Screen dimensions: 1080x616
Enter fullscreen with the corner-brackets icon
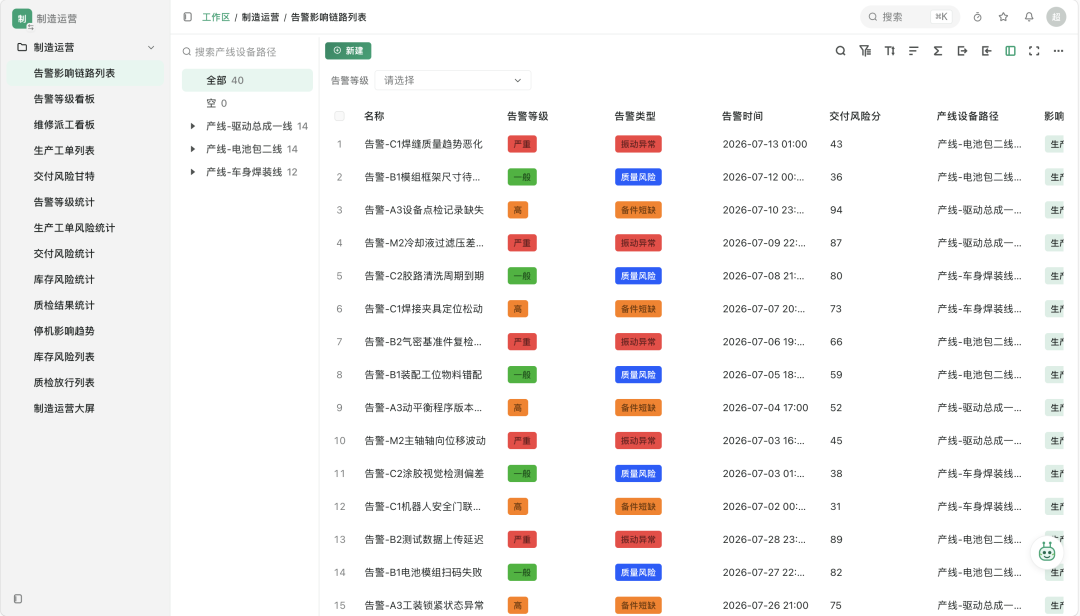(1034, 51)
